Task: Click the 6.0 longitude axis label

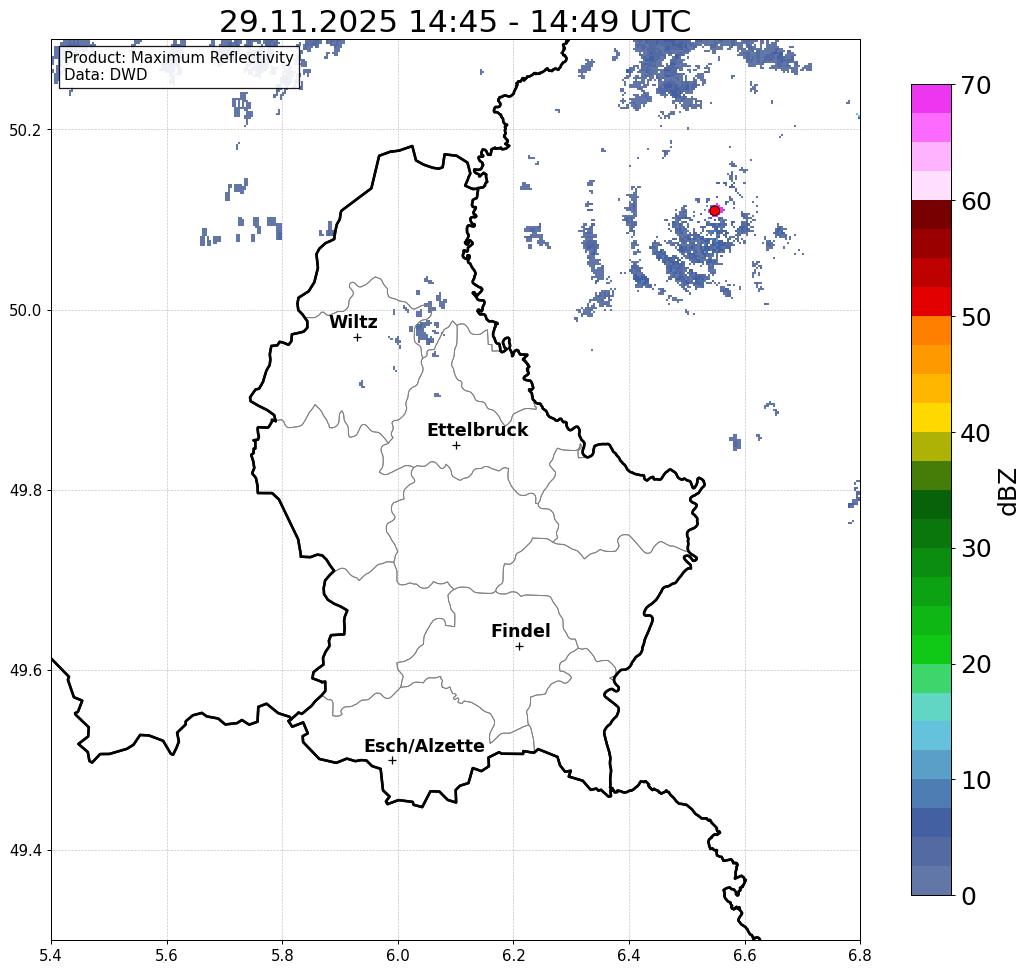Action: [x=398, y=955]
